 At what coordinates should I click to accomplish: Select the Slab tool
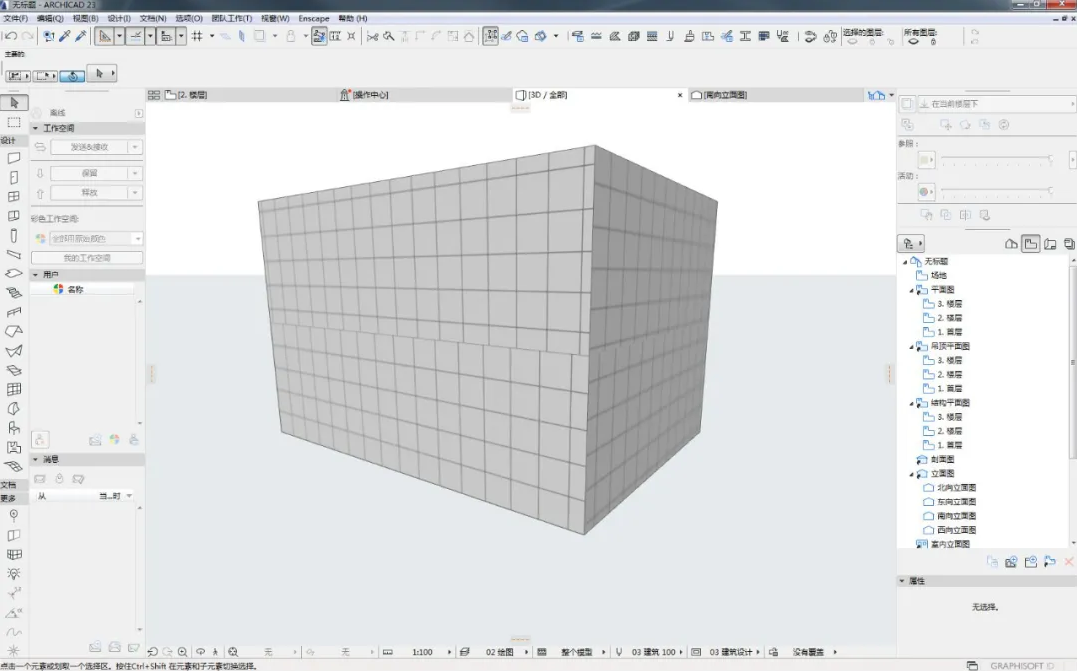point(14,273)
